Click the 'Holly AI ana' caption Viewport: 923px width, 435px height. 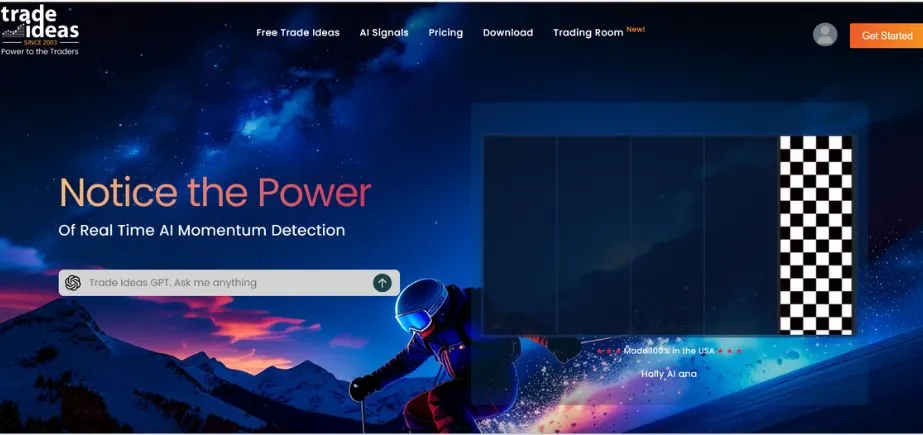click(x=669, y=374)
